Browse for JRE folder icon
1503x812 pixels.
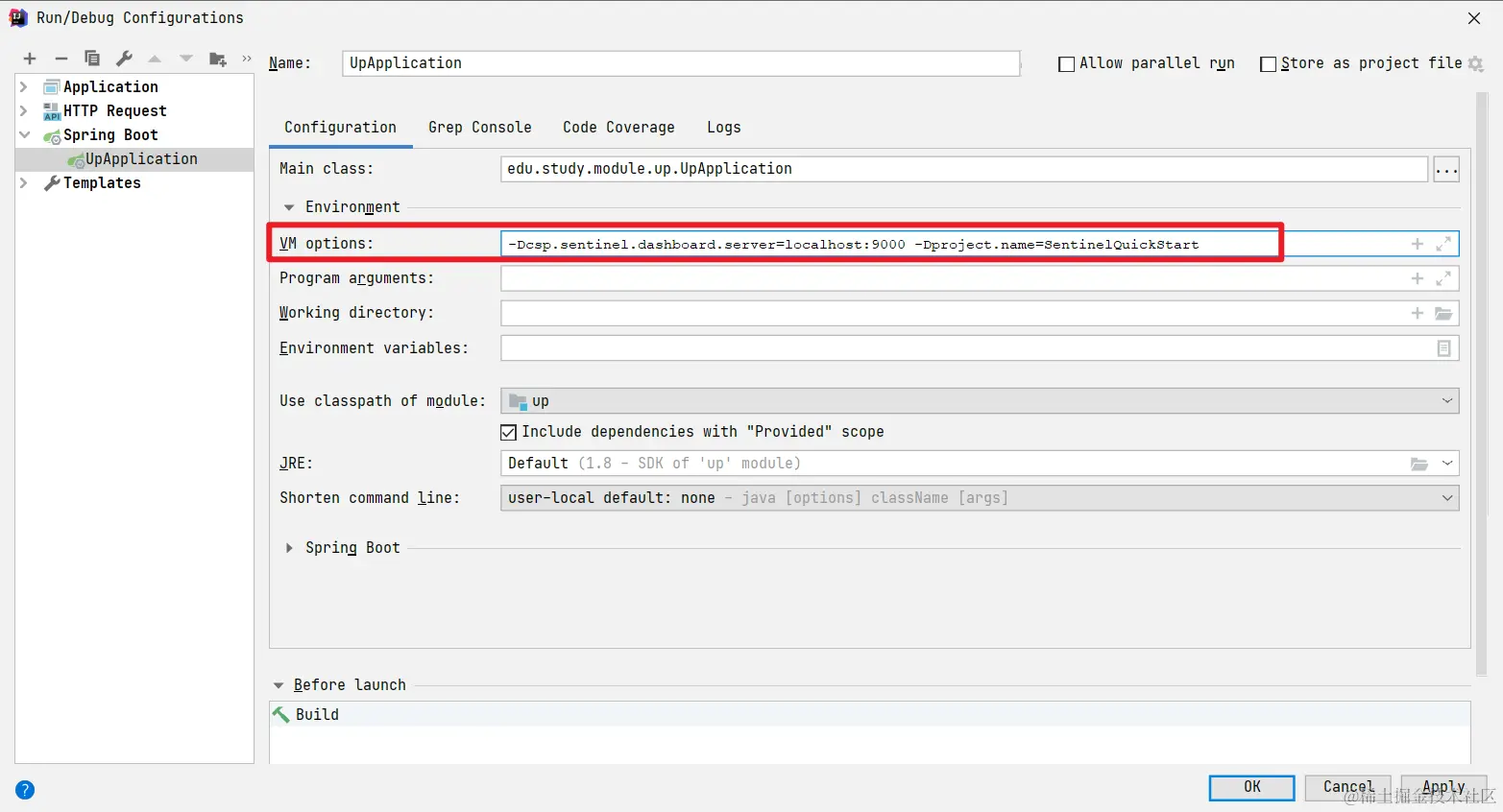point(1418,464)
